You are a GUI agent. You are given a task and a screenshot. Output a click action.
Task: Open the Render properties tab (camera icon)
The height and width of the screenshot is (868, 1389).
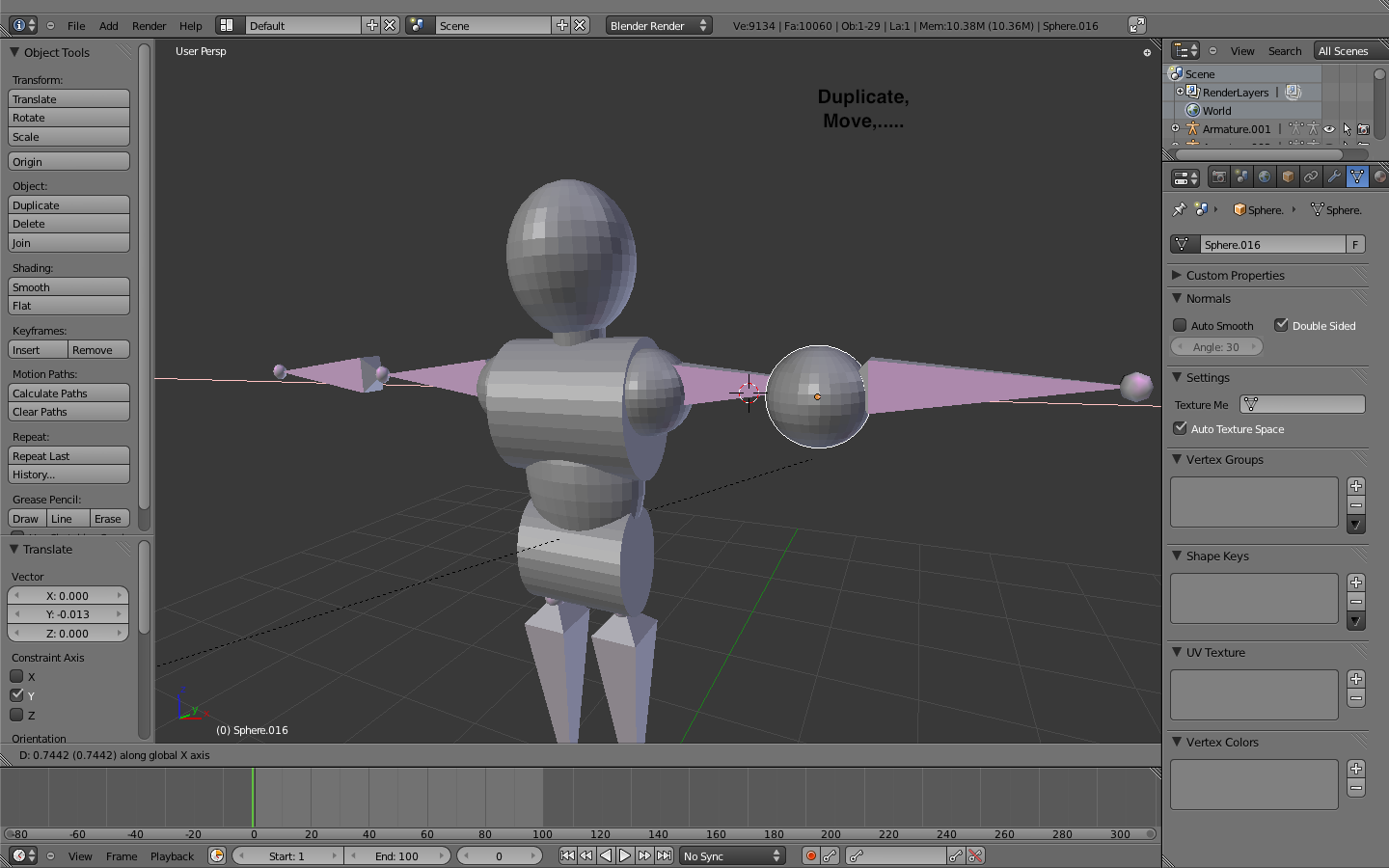(1219, 177)
